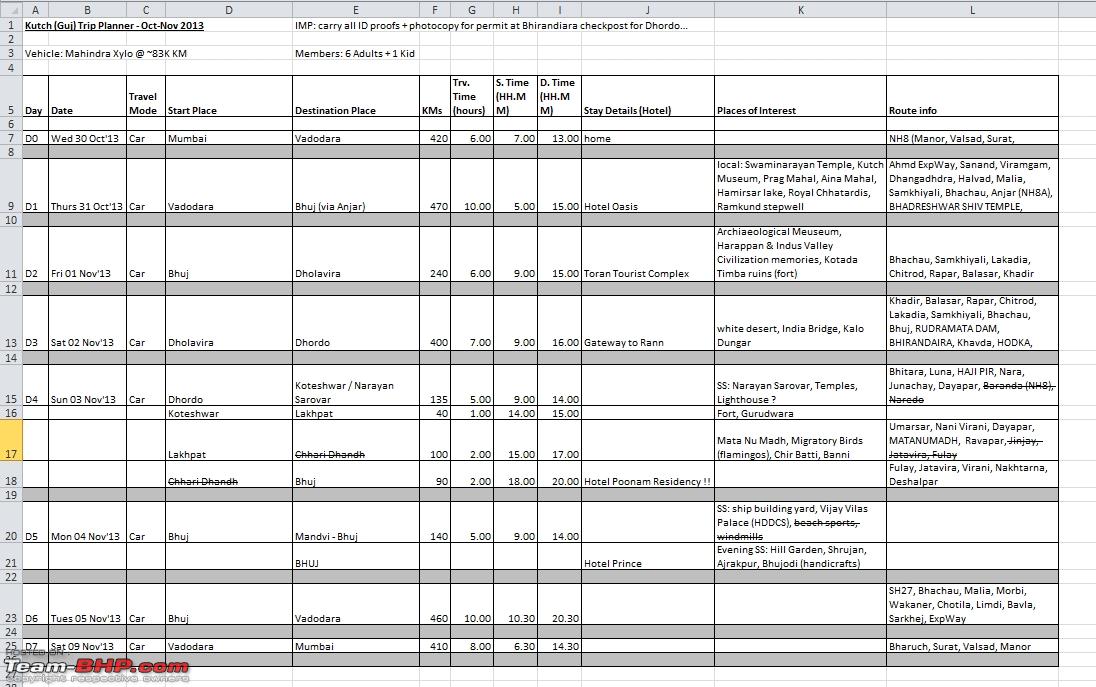Click the IMP note about ID proofs
Viewport: 1096px width, 687px height.
pyautogui.click(x=491, y=26)
